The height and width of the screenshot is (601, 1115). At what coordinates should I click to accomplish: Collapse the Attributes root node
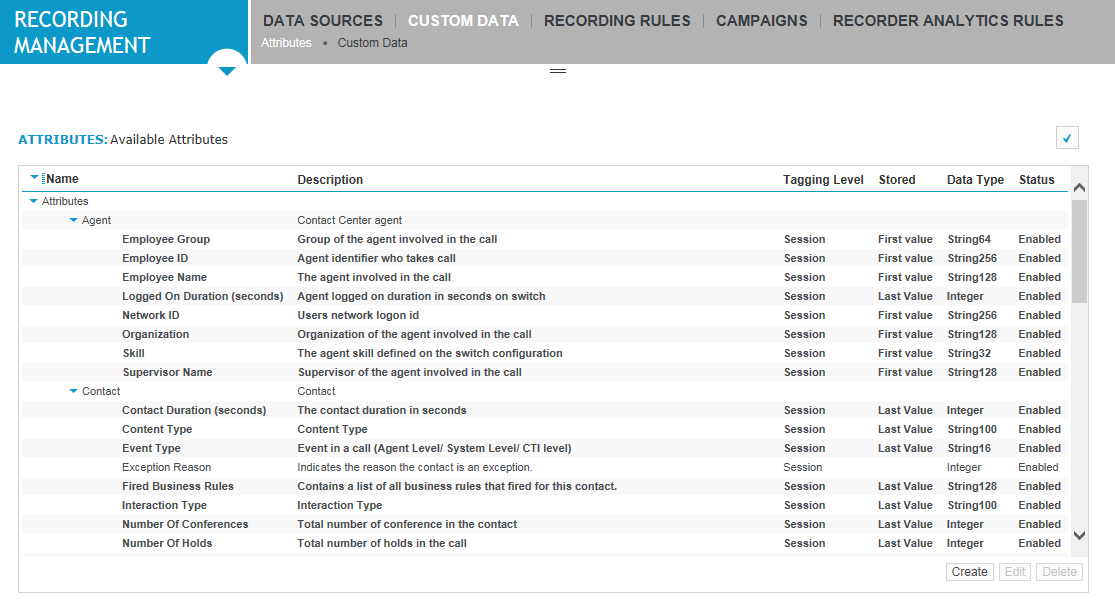point(31,200)
